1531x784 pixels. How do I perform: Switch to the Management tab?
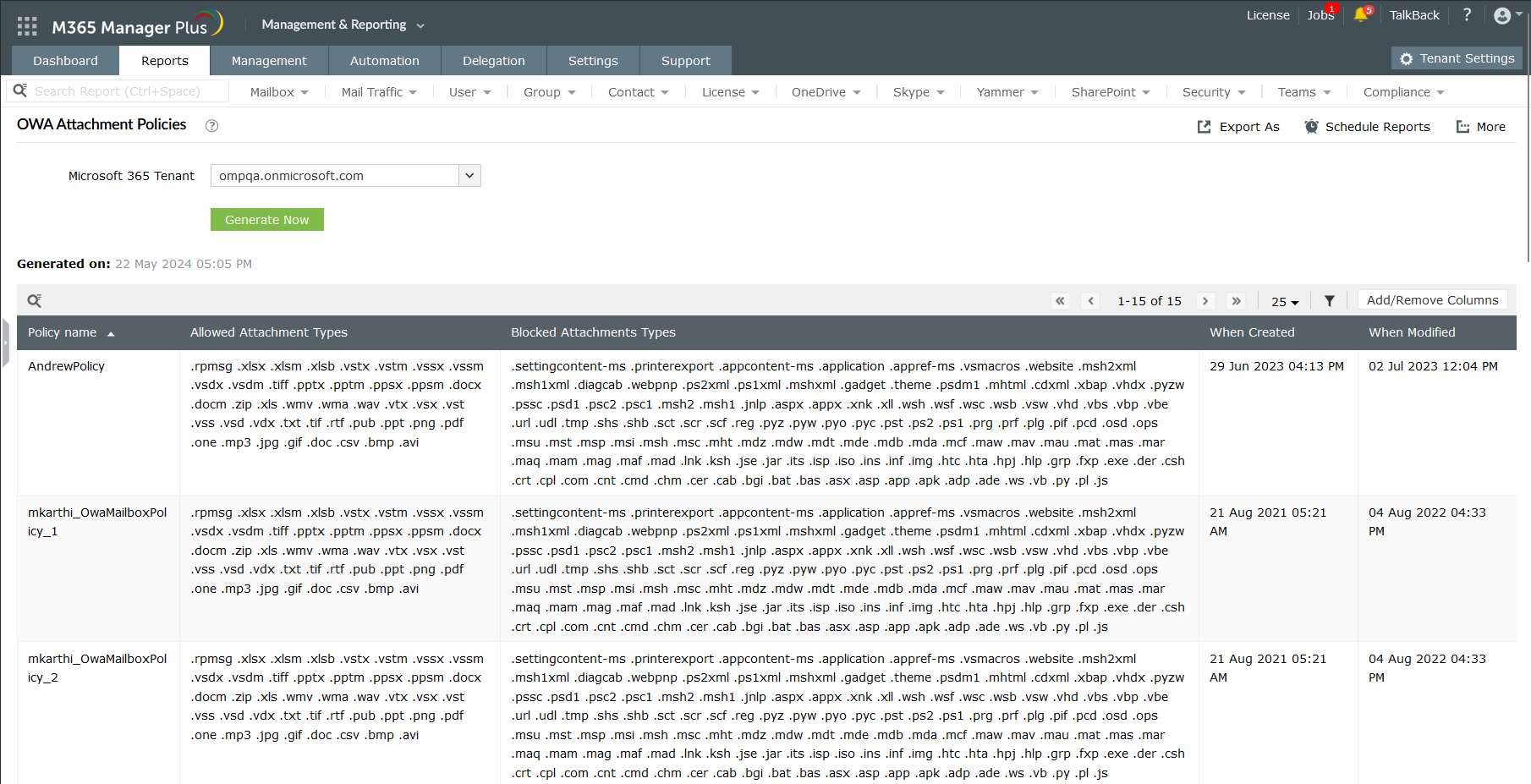269,61
